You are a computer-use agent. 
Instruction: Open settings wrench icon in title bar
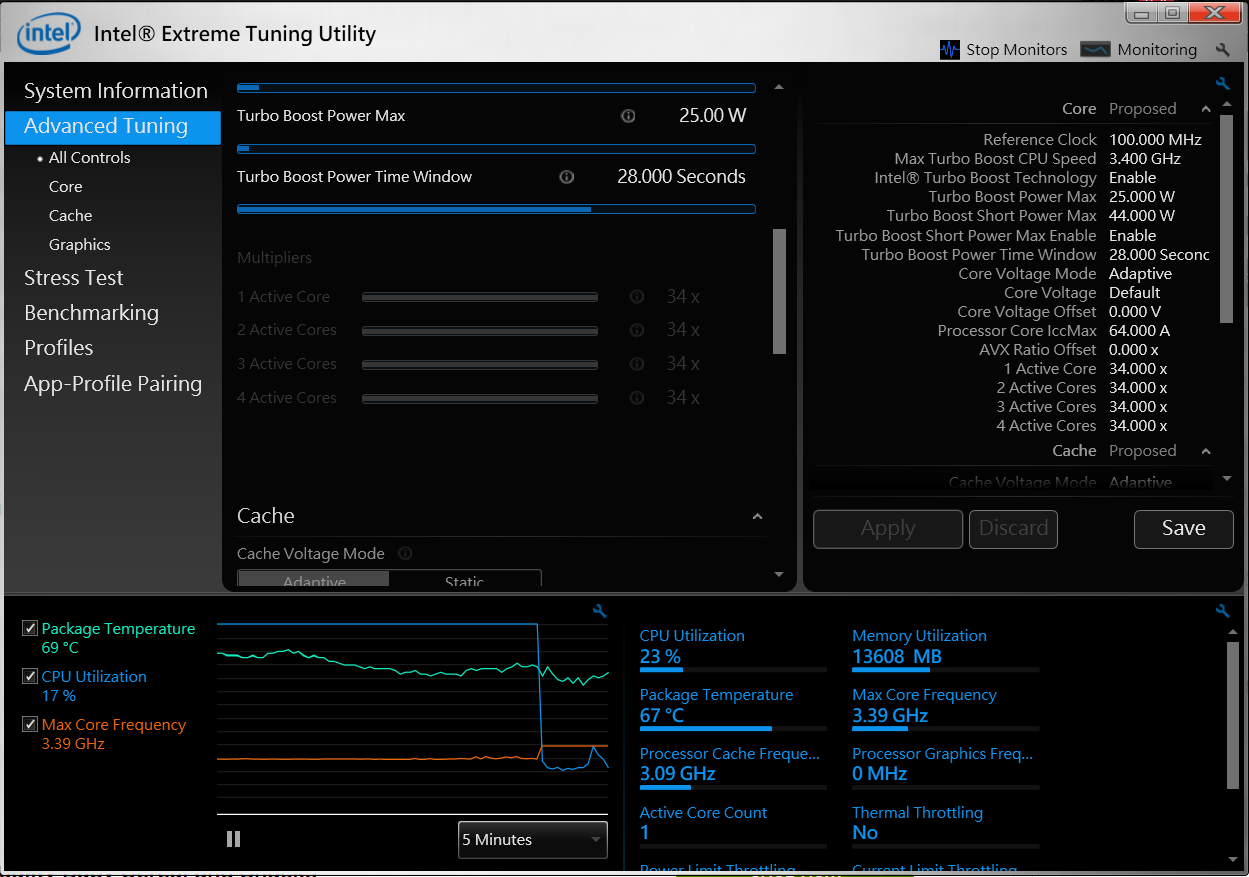pyautogui.click(x=1222, y=50)
